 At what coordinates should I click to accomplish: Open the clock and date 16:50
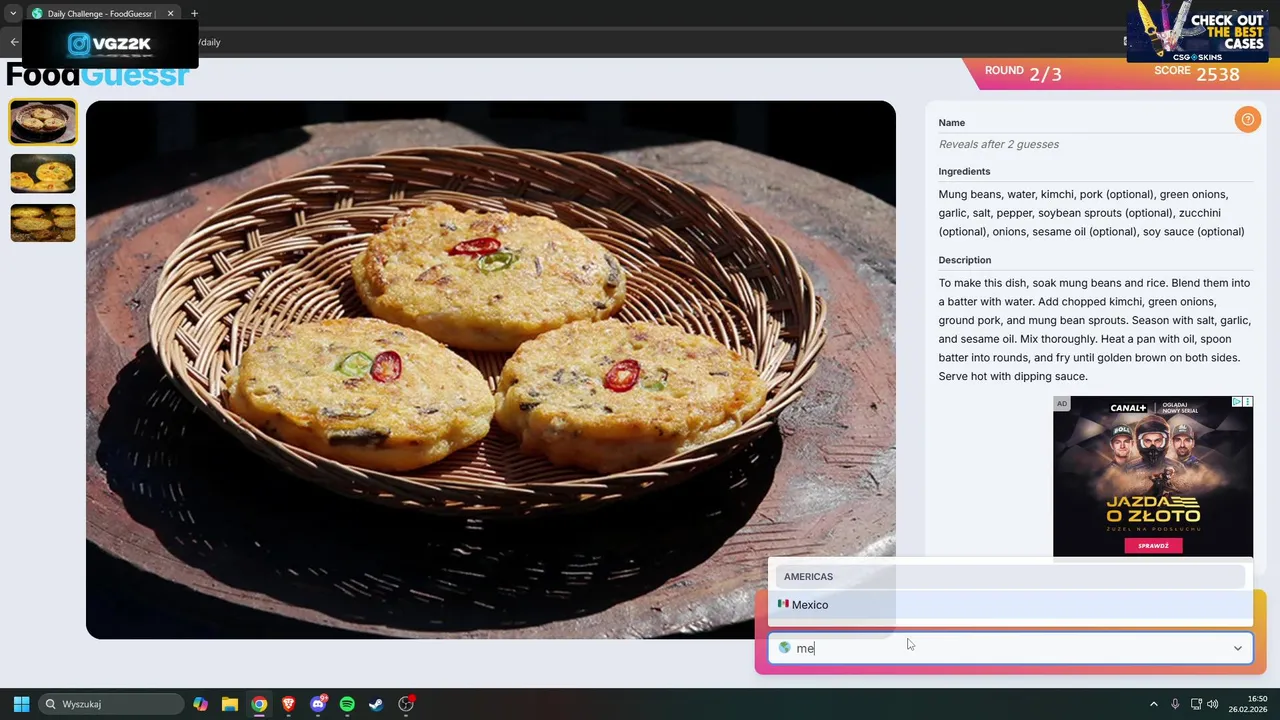tap(1248, 704)
